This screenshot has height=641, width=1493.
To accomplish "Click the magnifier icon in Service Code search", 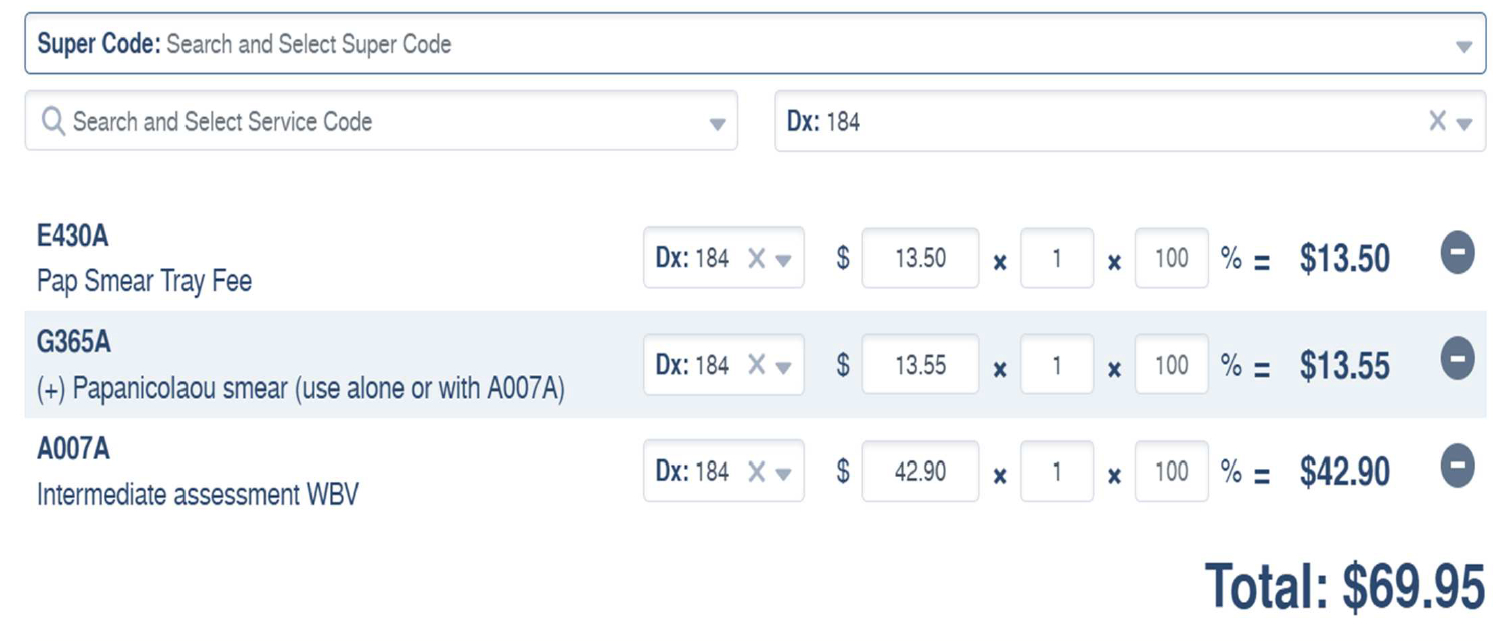I will coord(53,122).
